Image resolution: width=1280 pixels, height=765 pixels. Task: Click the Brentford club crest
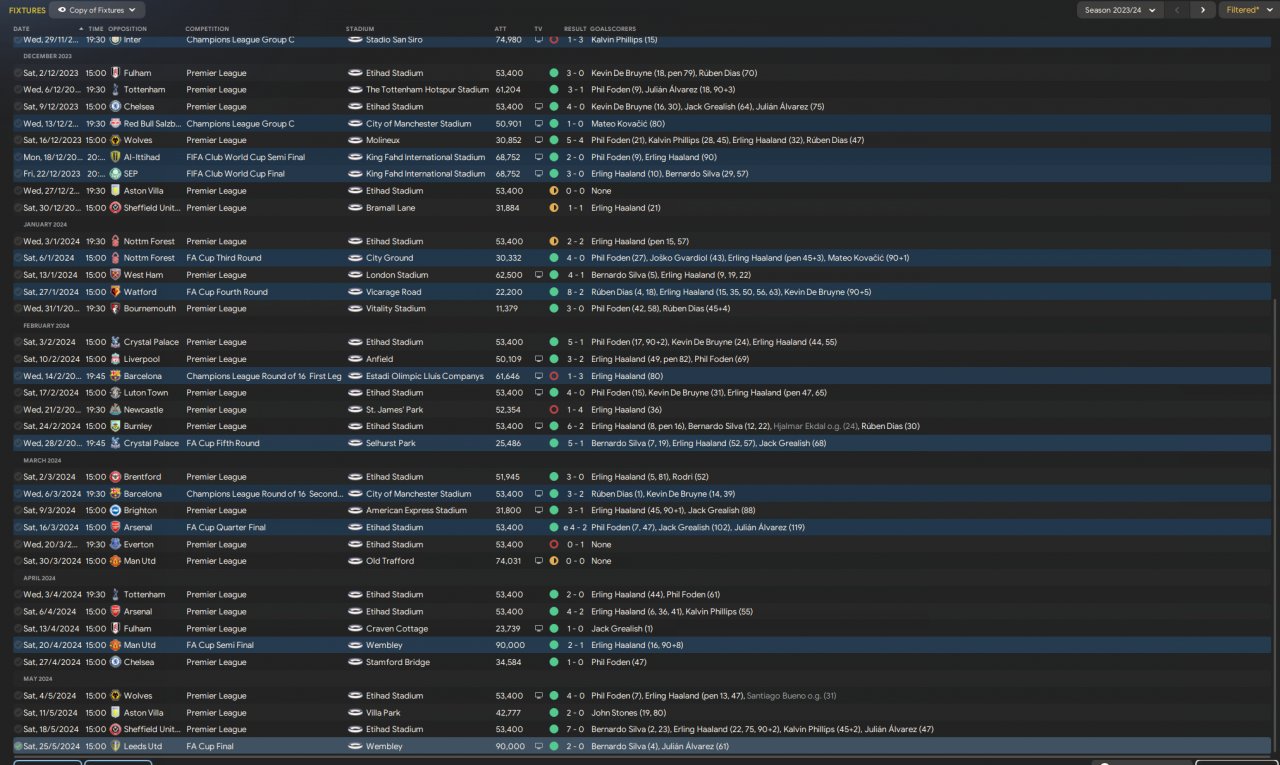pyautogui.click(x=116, y=477)
